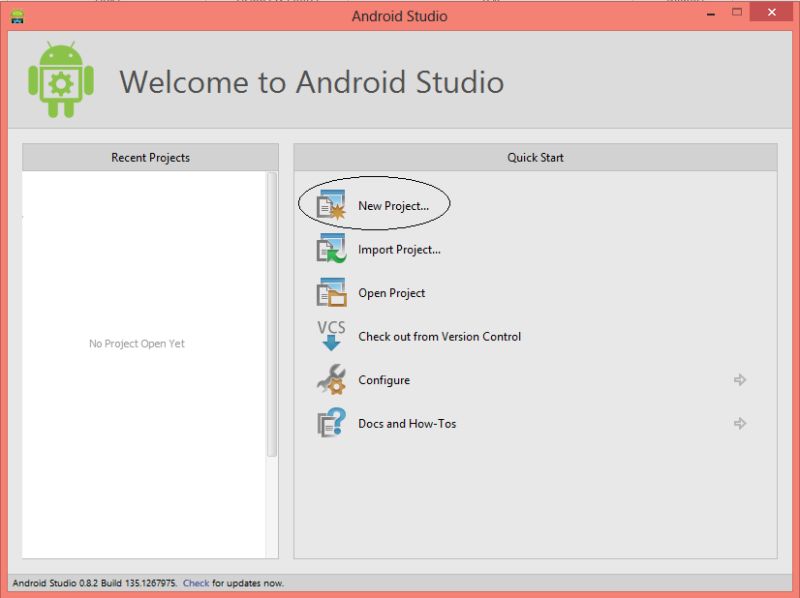
Task: Start Import Project...
Action: point(400,249)
